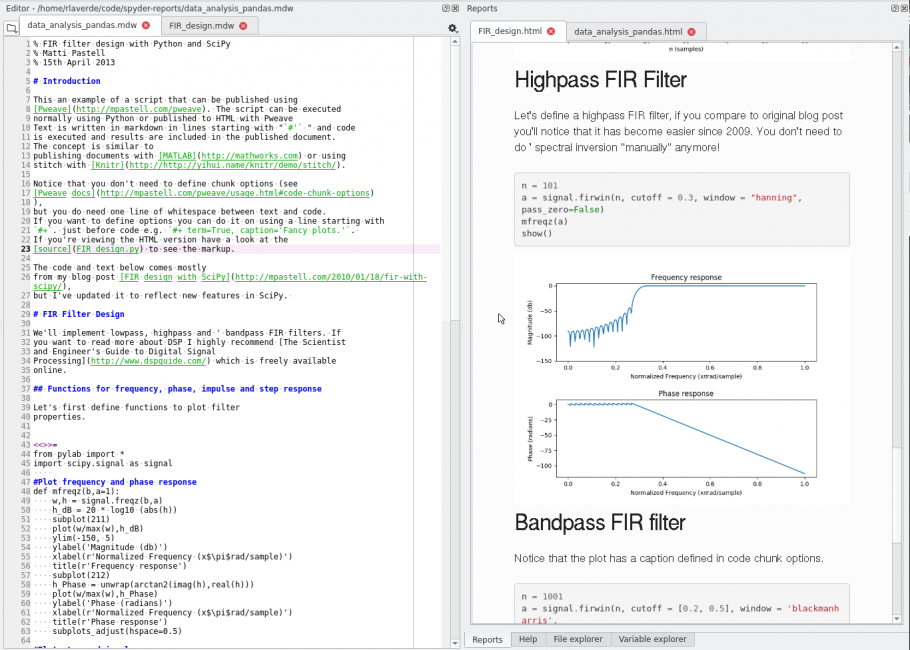Open the File explorer tab
910x650 pixels.
[577, 639]
